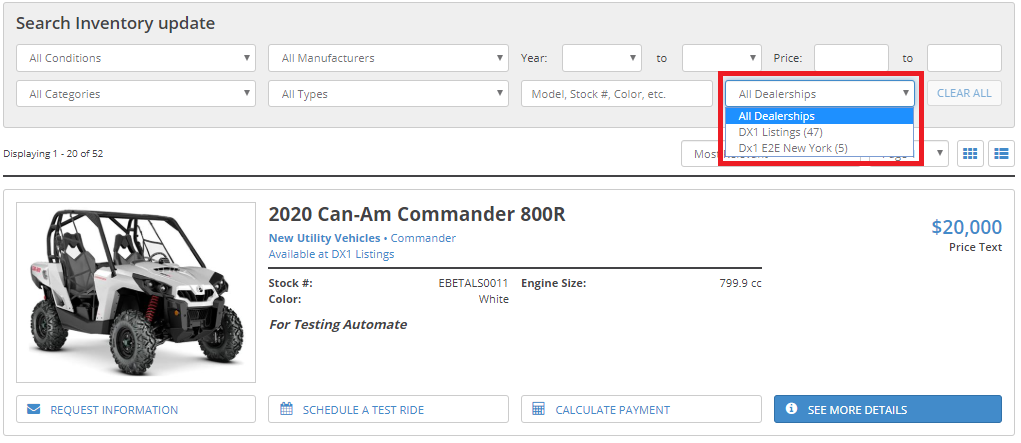Select DX1 Listings (47) option

coord(820,132)
